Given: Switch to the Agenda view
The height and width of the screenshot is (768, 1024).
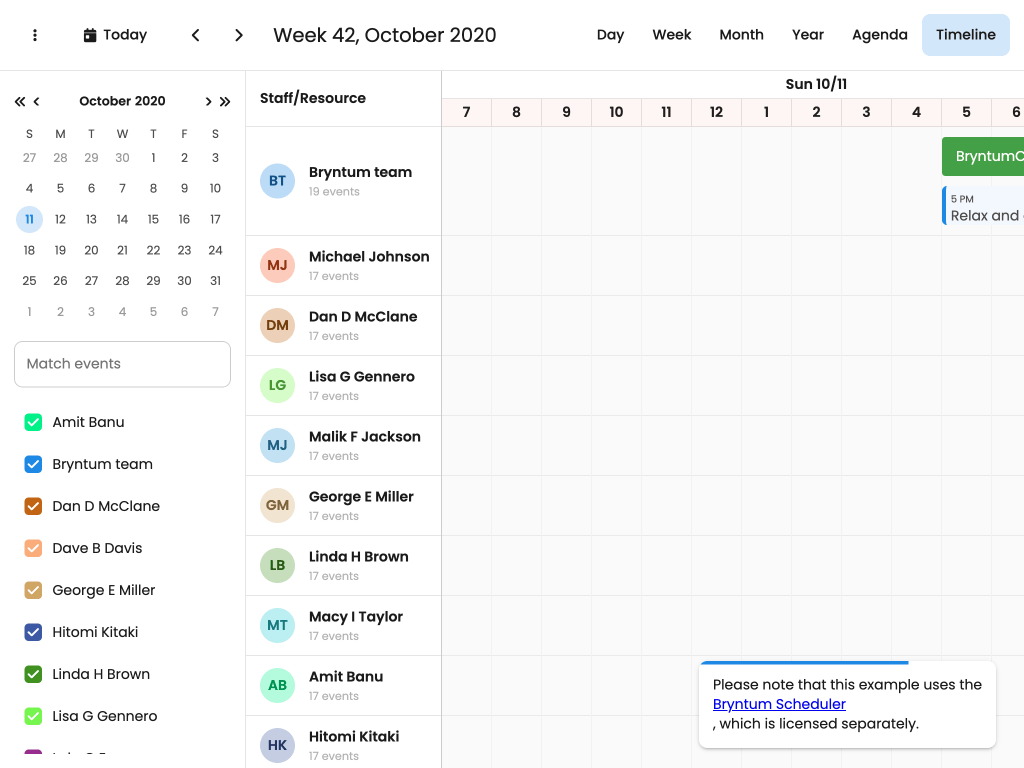Looking at the screenshot, I should pyautogui.click(x=879, y=35).
